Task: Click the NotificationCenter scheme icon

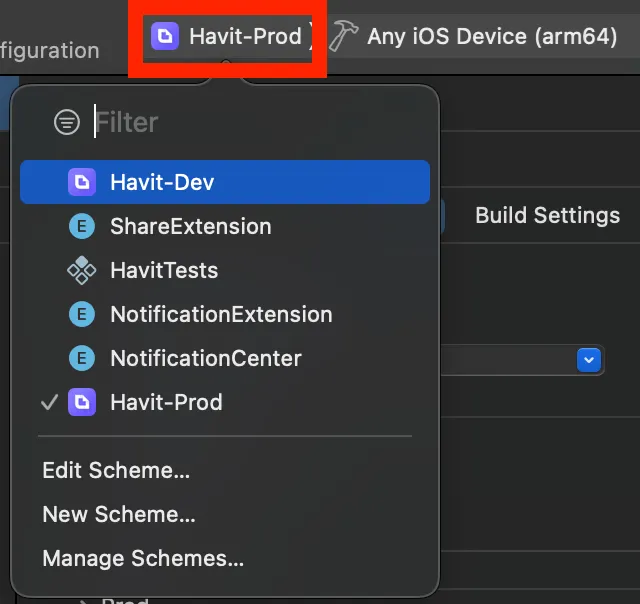Action: point(81,358)
